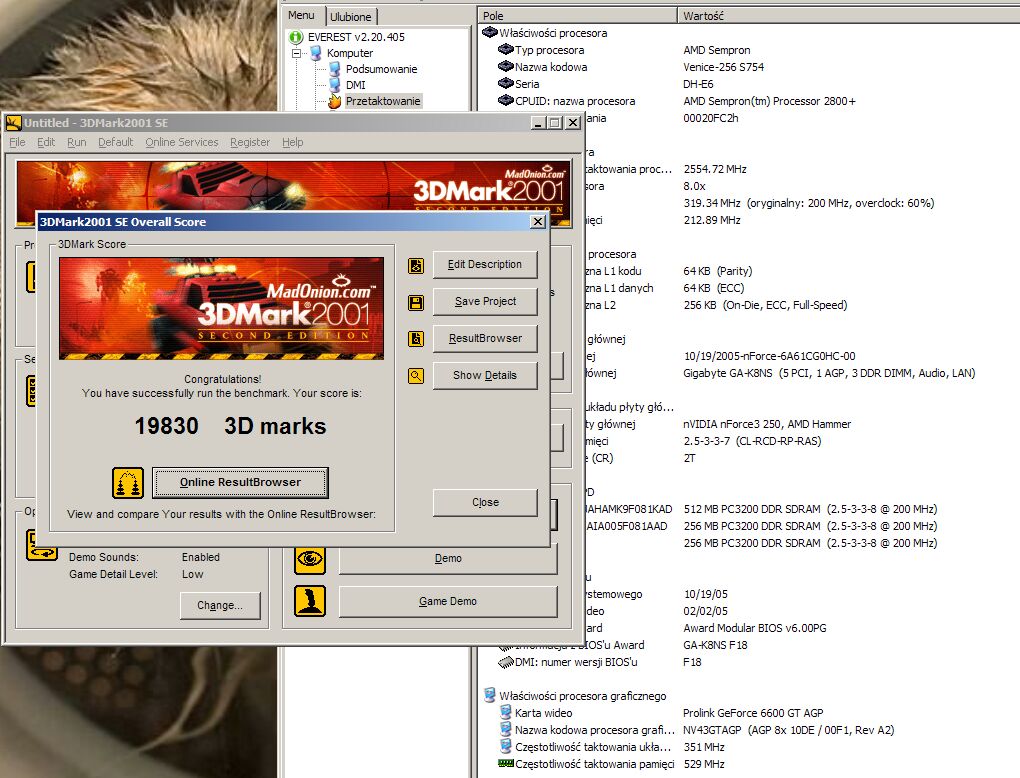Open the Online Services menu
The height and width of the screenshot is (778, 1020).
tap(181, 142)
